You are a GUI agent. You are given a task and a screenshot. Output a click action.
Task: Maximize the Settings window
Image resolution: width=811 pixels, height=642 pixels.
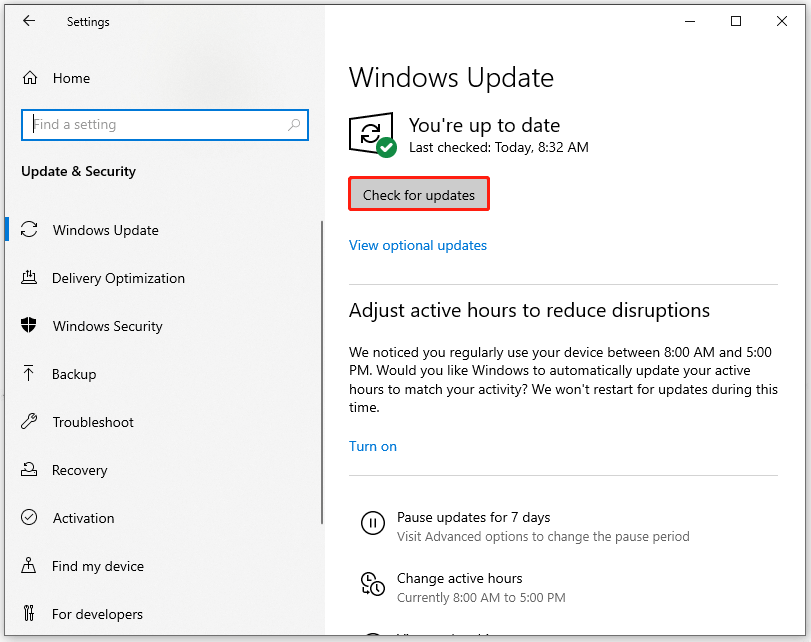(736, 21)
